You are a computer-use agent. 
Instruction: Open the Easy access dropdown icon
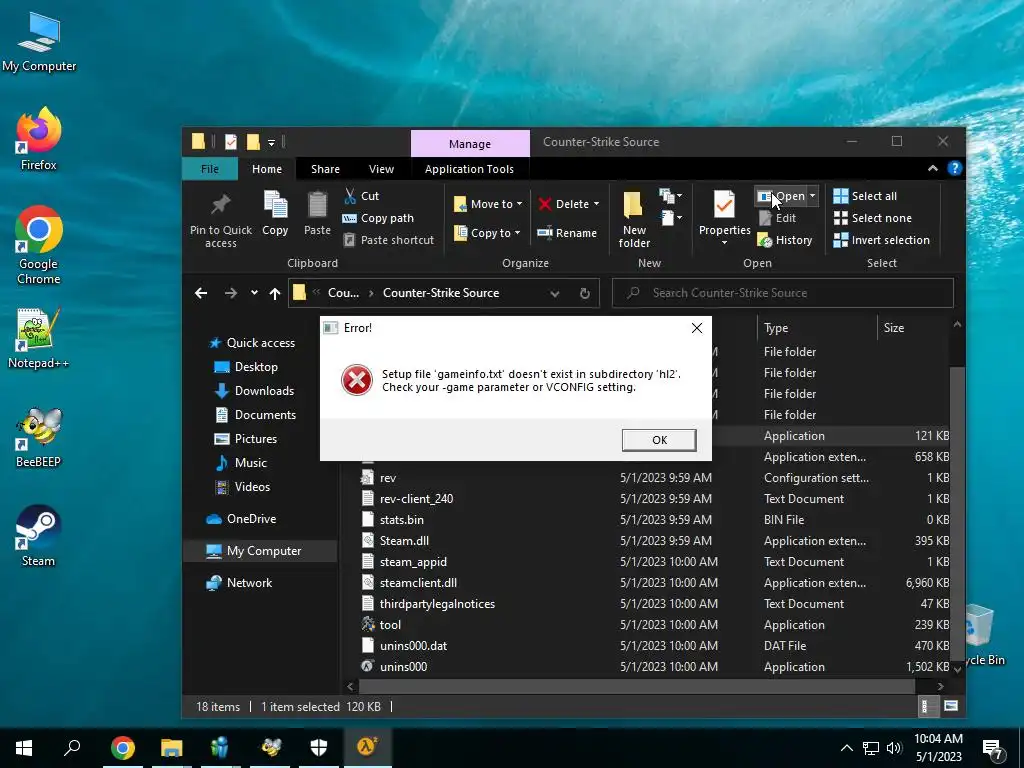(671, 217)
